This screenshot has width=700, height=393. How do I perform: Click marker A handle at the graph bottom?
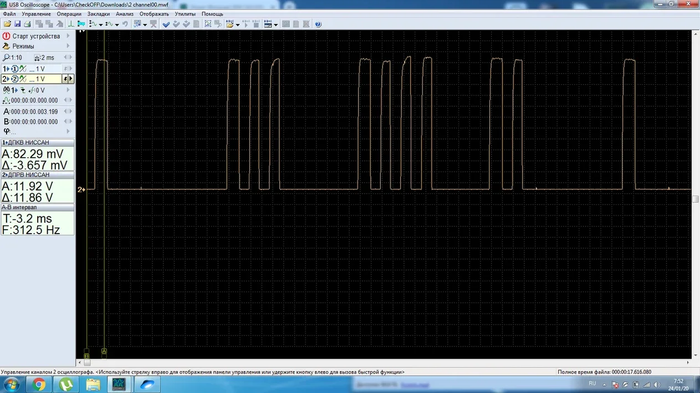pyautogui.click(x=104, y=352)
